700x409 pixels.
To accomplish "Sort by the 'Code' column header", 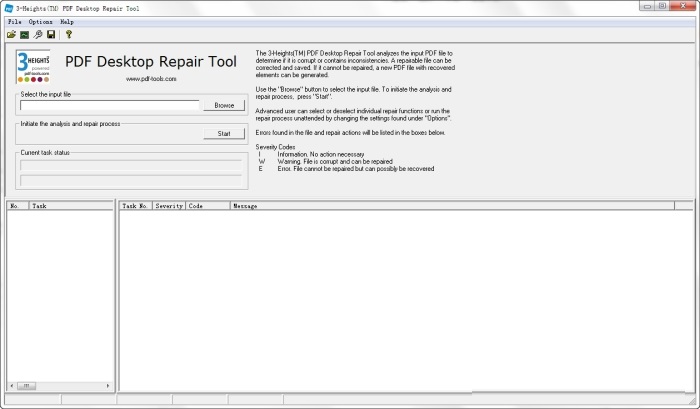I will [x=208, y=206].
